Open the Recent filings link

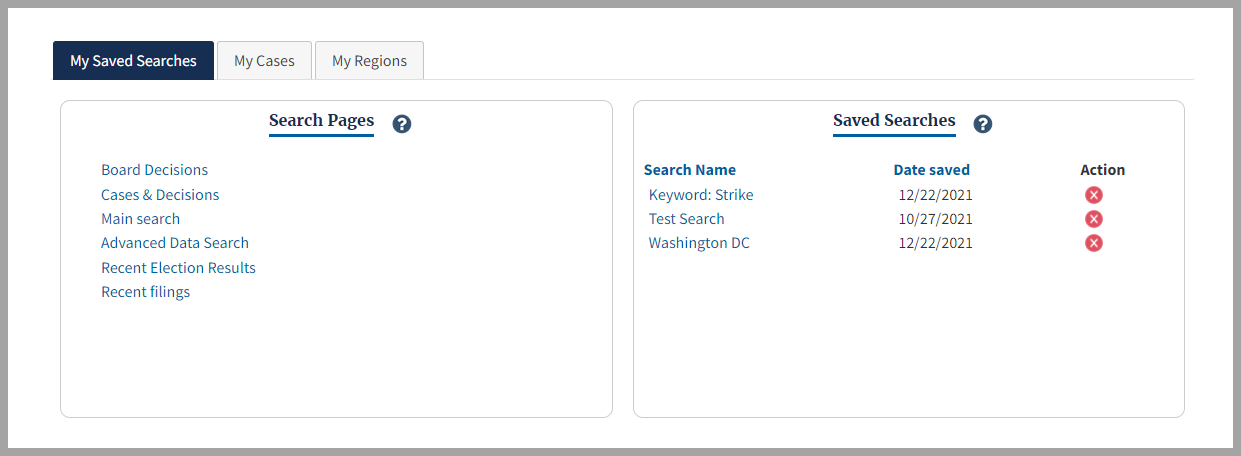[145, 292]
